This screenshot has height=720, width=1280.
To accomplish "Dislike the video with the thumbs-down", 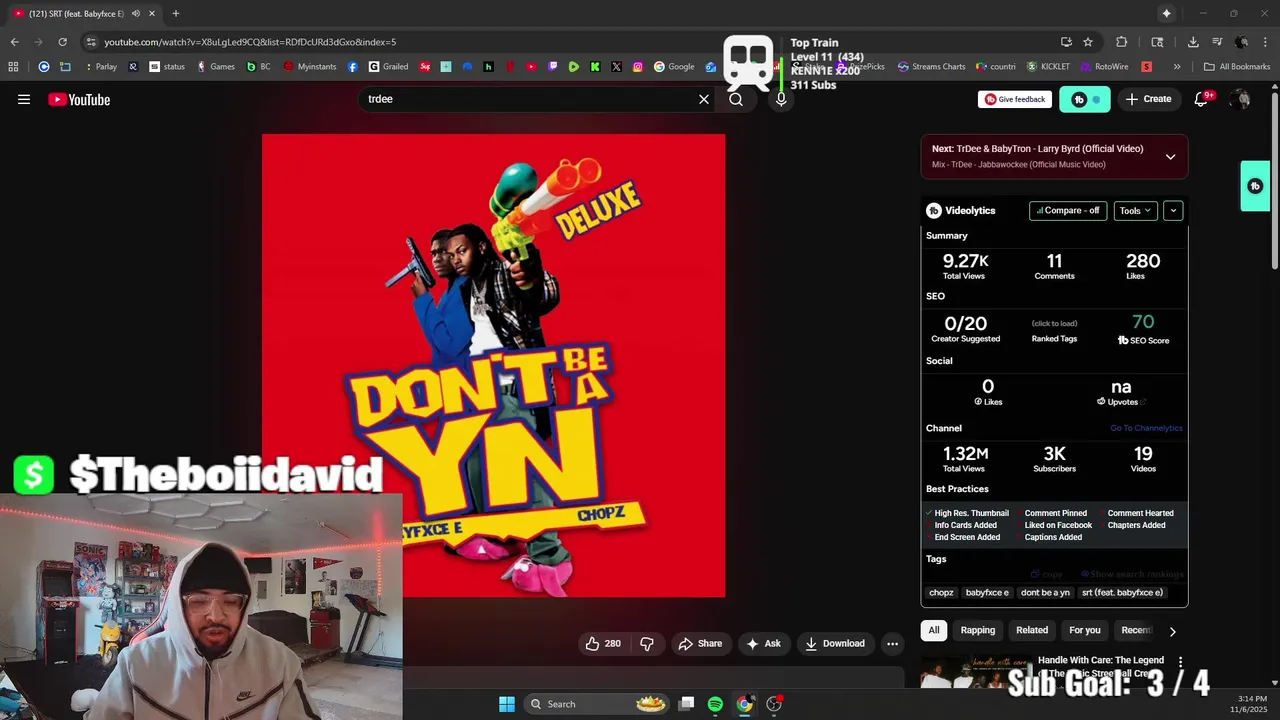I will point(647,643).
